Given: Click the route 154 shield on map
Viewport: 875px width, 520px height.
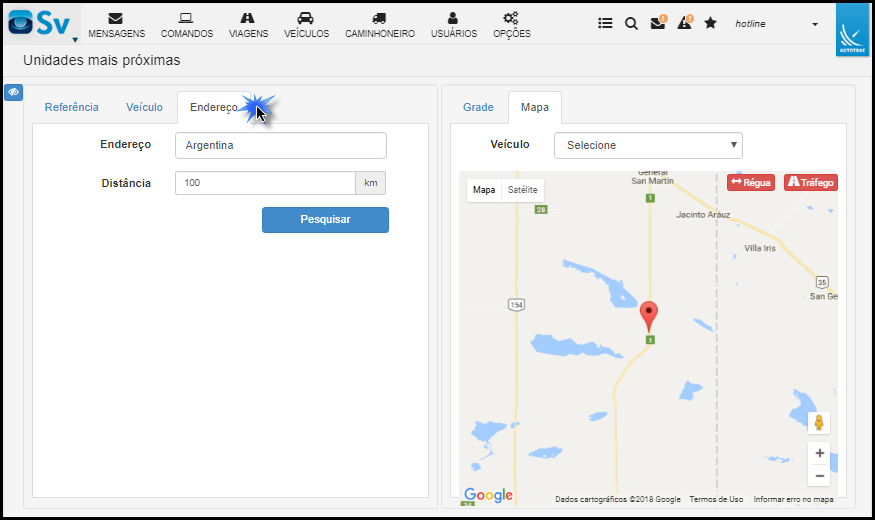Looking at the screenshot, I should [x=516, y=305].
